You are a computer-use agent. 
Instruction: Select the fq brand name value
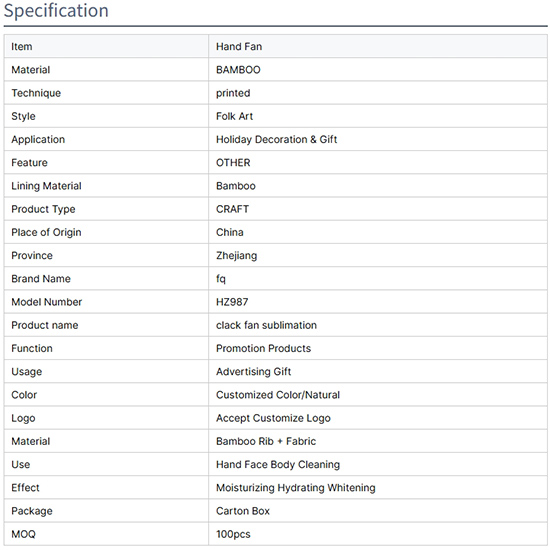(221, 279)
